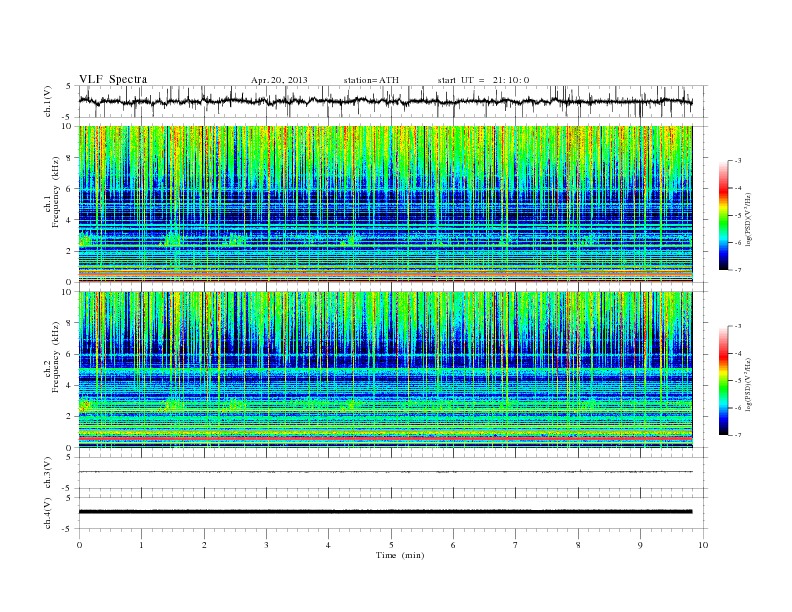
Task: Select the "Apr. 20, 2013" date label
Action: point(279,80)
